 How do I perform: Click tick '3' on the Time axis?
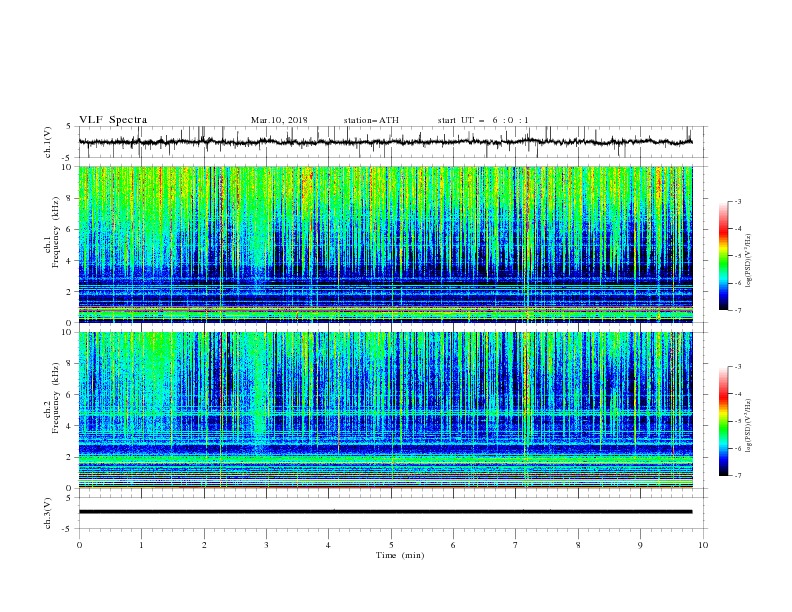[x=266, y=545]
